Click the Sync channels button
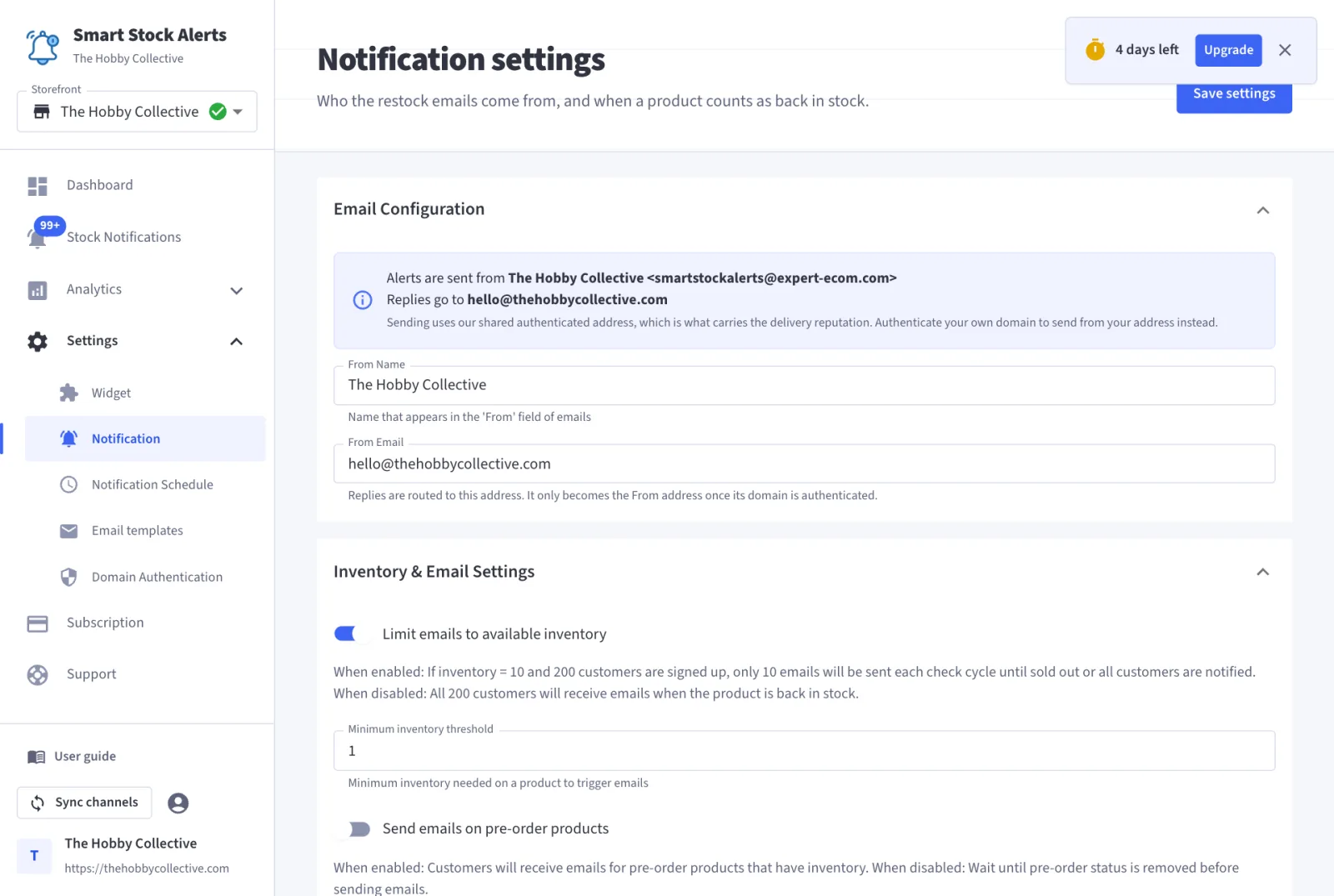1334x896 pixels. tap(84, 803)
